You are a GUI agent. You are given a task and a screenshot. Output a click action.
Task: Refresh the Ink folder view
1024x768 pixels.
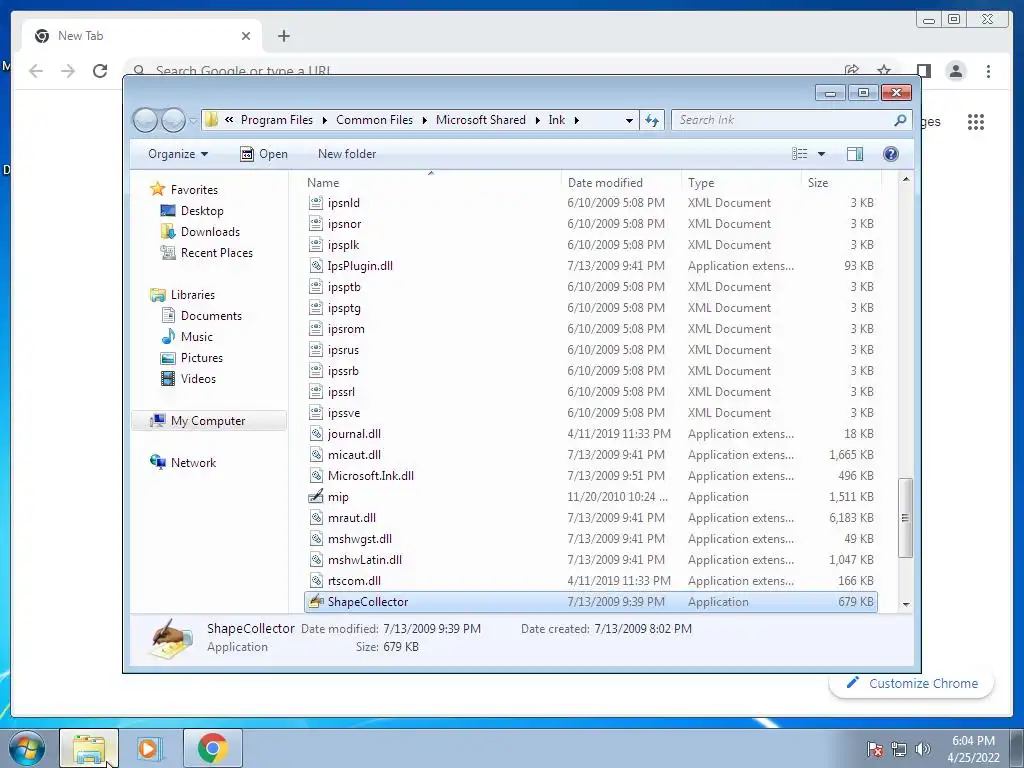click(652, 120)
